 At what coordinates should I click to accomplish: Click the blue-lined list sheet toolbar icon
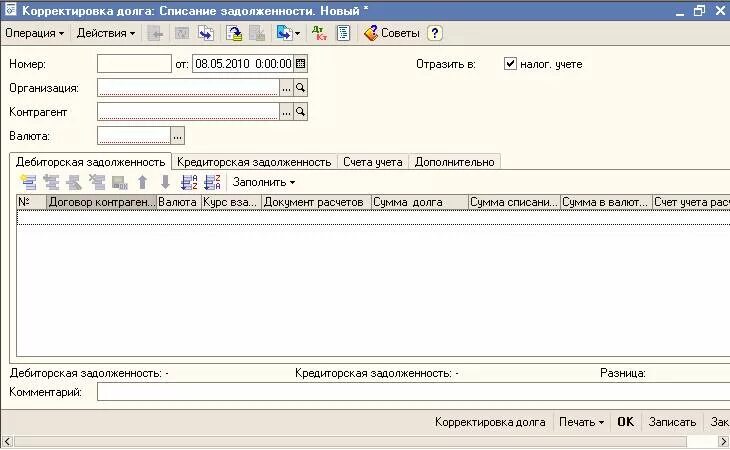tap(343, 33)
